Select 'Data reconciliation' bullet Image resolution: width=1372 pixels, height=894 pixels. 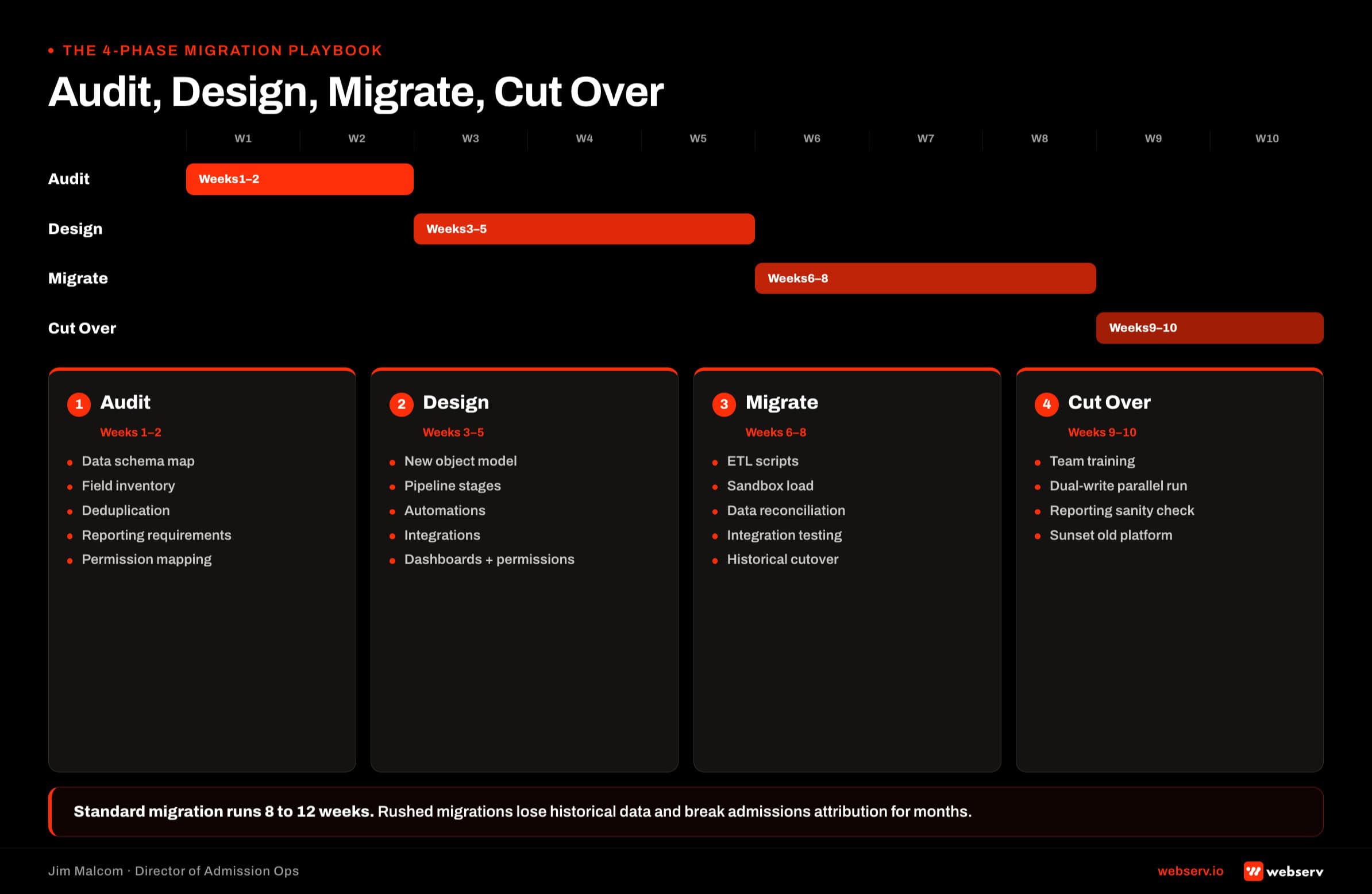point(786,511)
